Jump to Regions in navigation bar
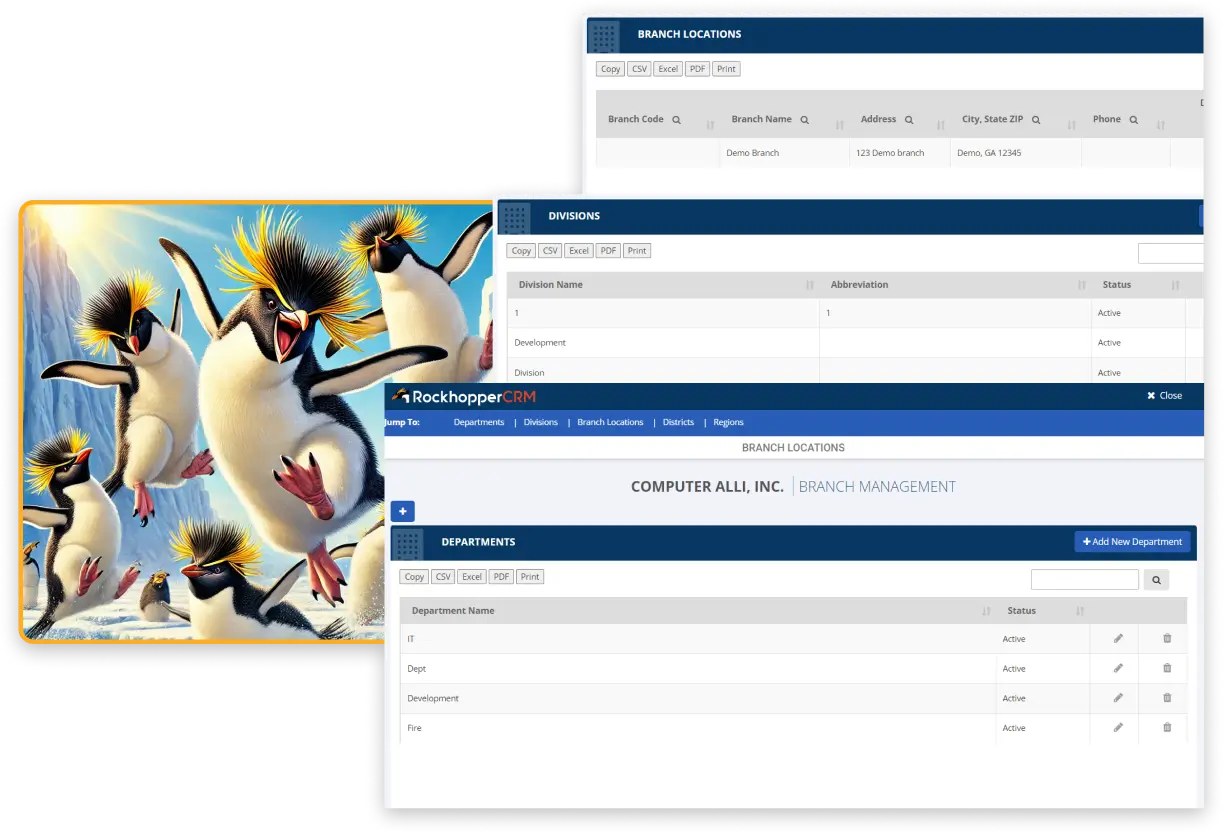1224x833 pixels. click(x=728, y=422)
